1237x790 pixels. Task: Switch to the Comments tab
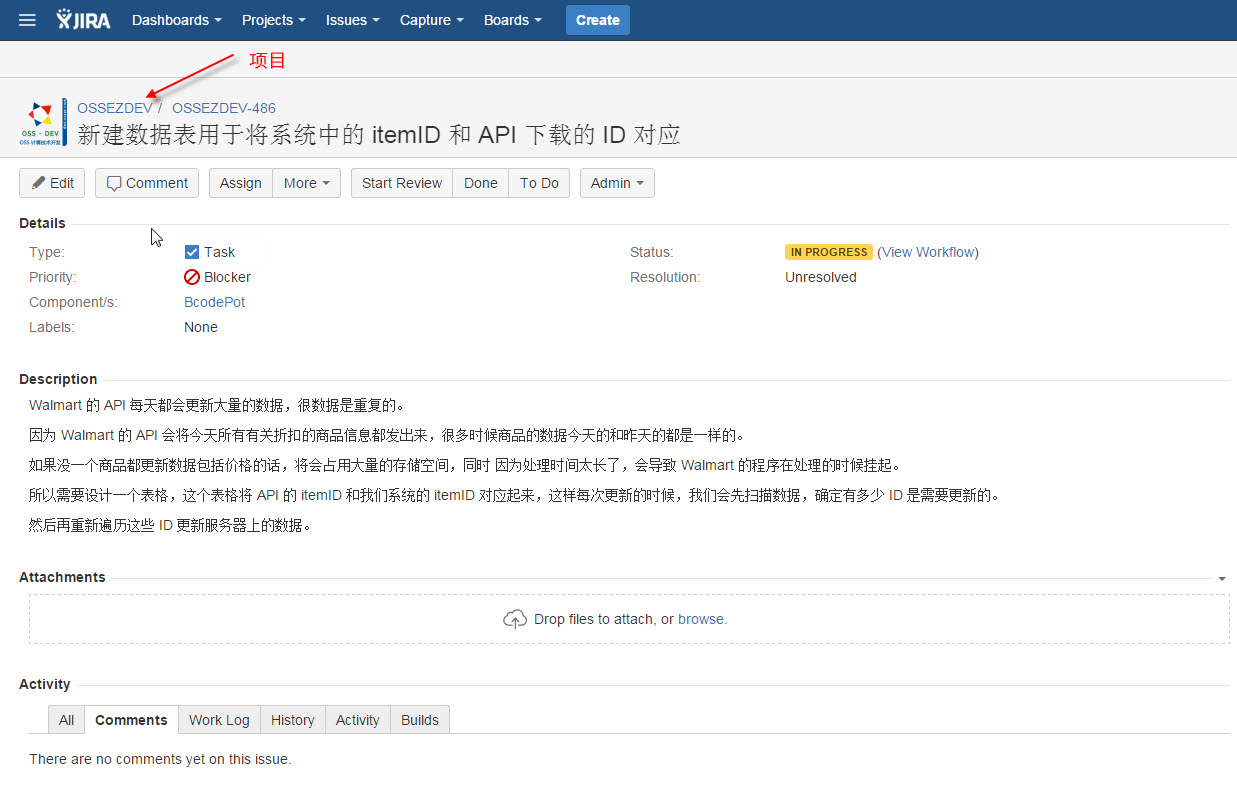[131, 720]
